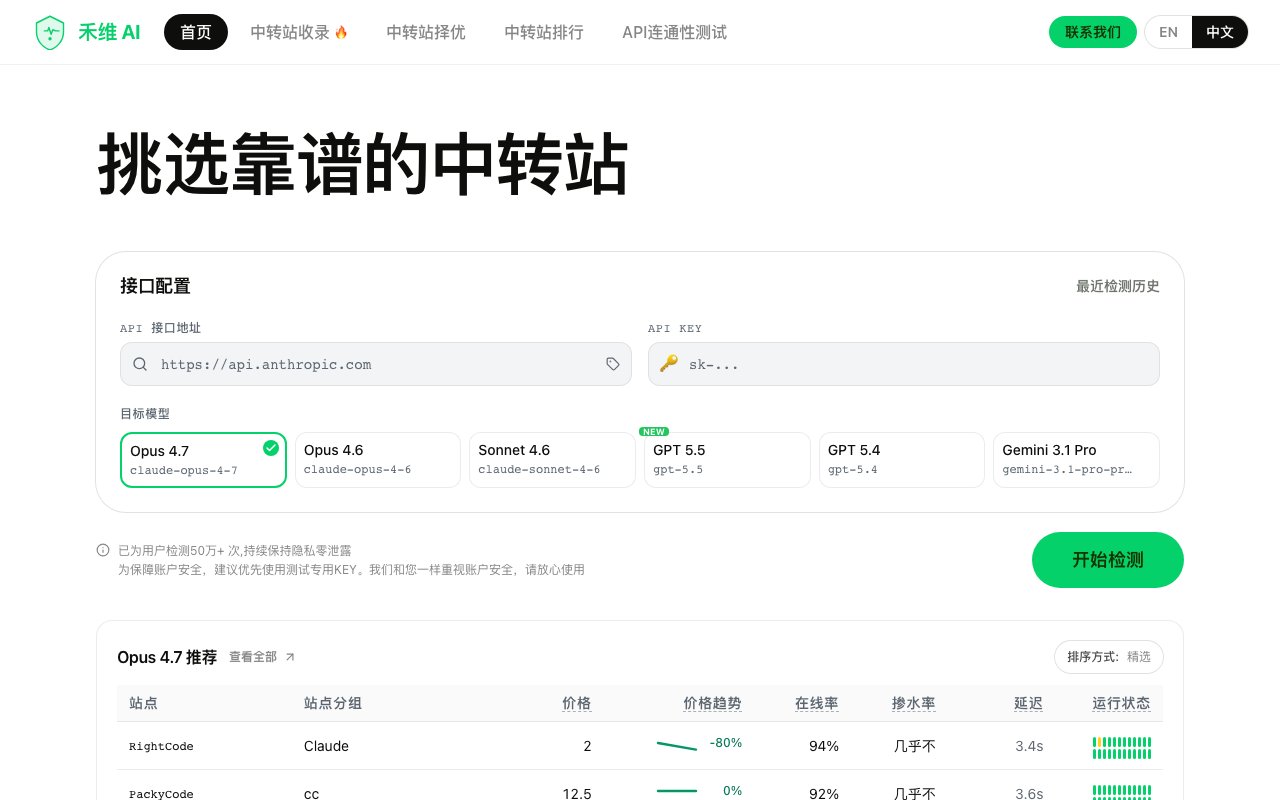
Task: Click the info icon beside privacy notice
Action: pyautogui.click(x=103, y=550)
